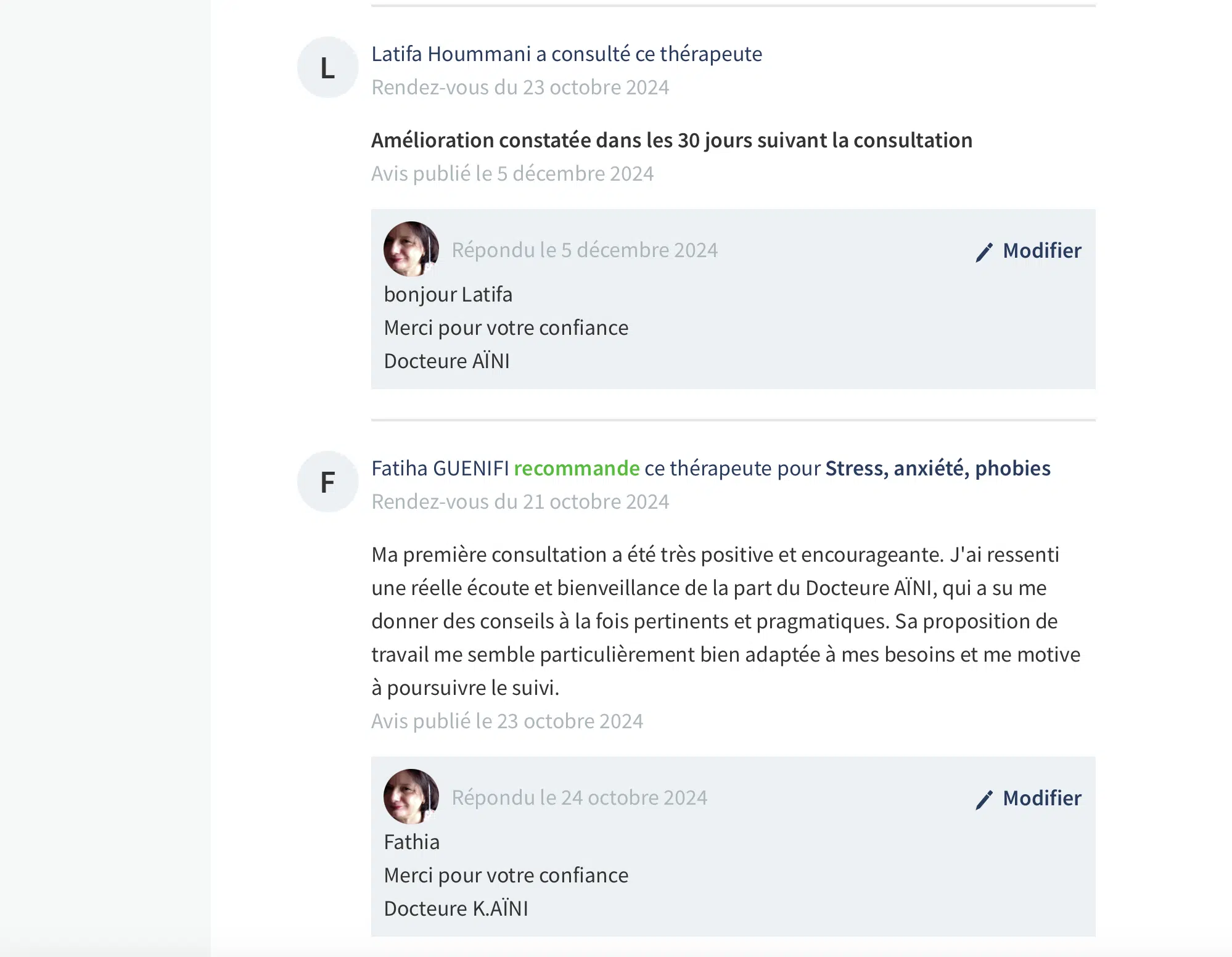Click the "L" avatar for Latifa Hoummani
The width and height of the screenshot is (1232, 957).
click(327, 67)
